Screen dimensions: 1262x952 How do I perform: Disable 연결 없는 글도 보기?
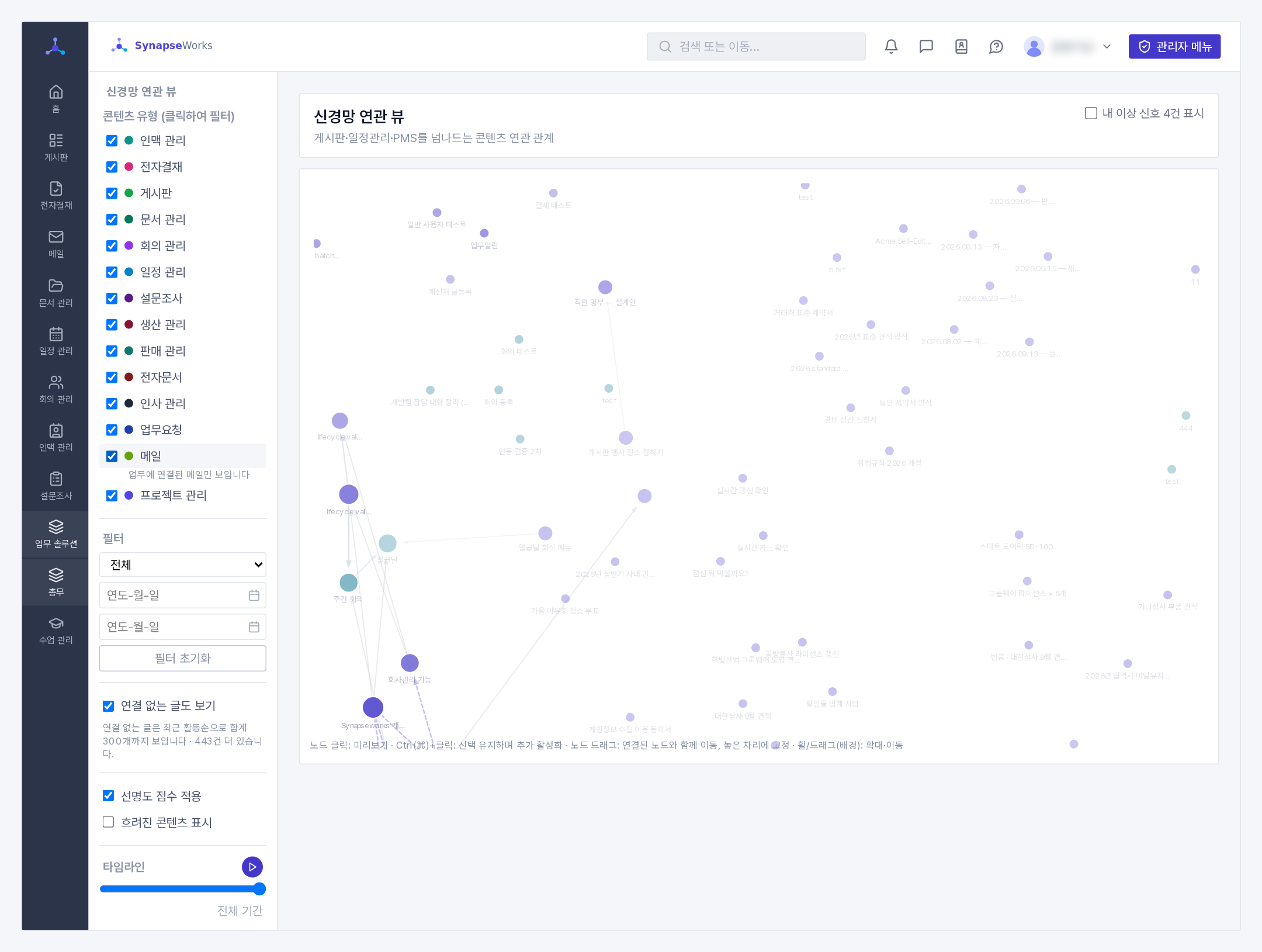(x=108, y=706)
